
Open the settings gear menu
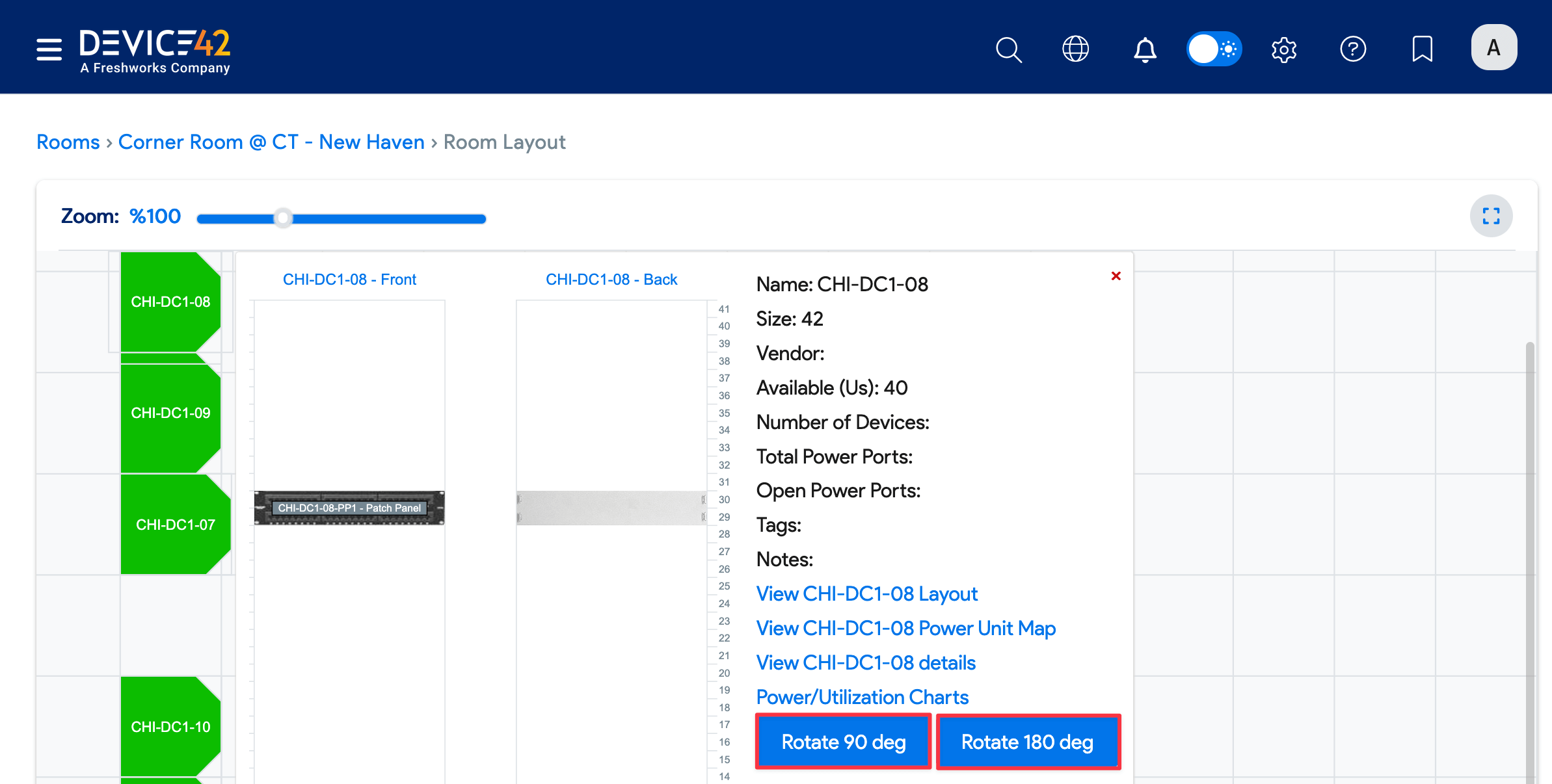tap(1284, 49)
